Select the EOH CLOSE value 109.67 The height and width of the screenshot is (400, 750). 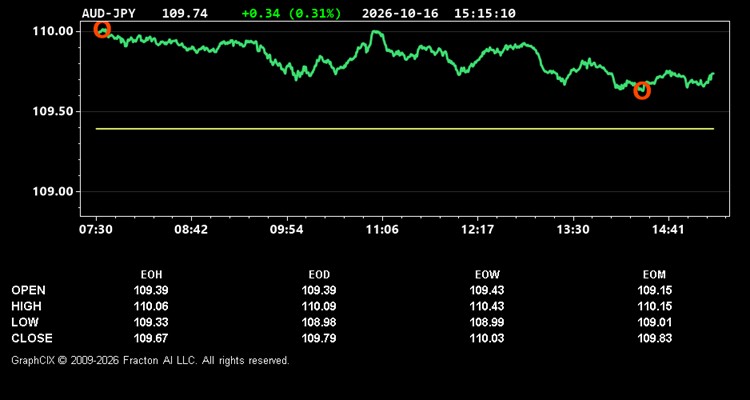pos(151,338)
